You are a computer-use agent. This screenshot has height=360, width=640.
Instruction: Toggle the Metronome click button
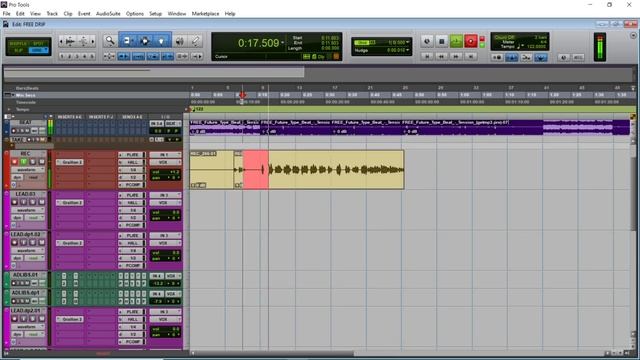point(511,58)
